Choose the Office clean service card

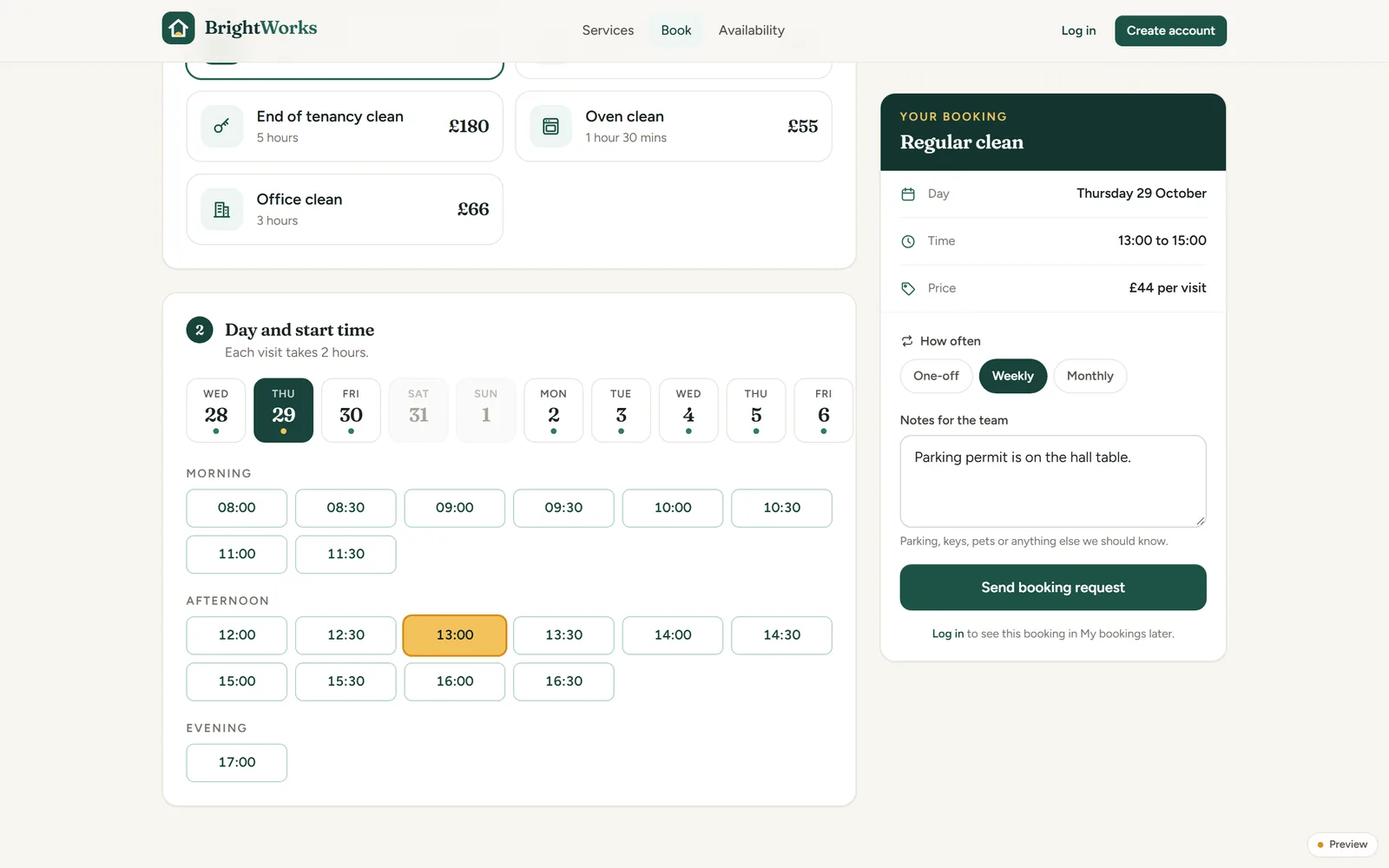pos(345,209)
